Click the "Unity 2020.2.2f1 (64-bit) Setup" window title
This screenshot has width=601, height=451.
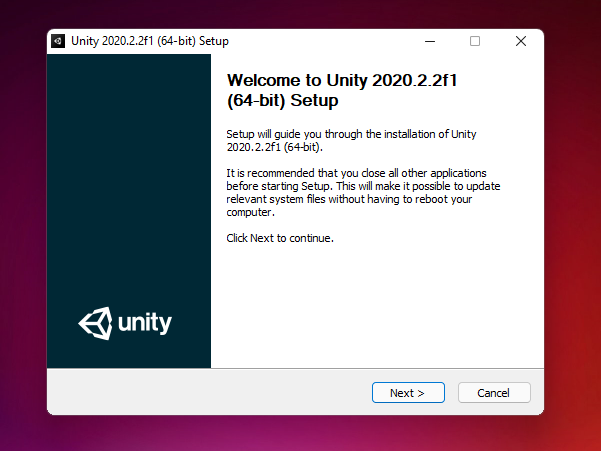click(x=150, y=41)
